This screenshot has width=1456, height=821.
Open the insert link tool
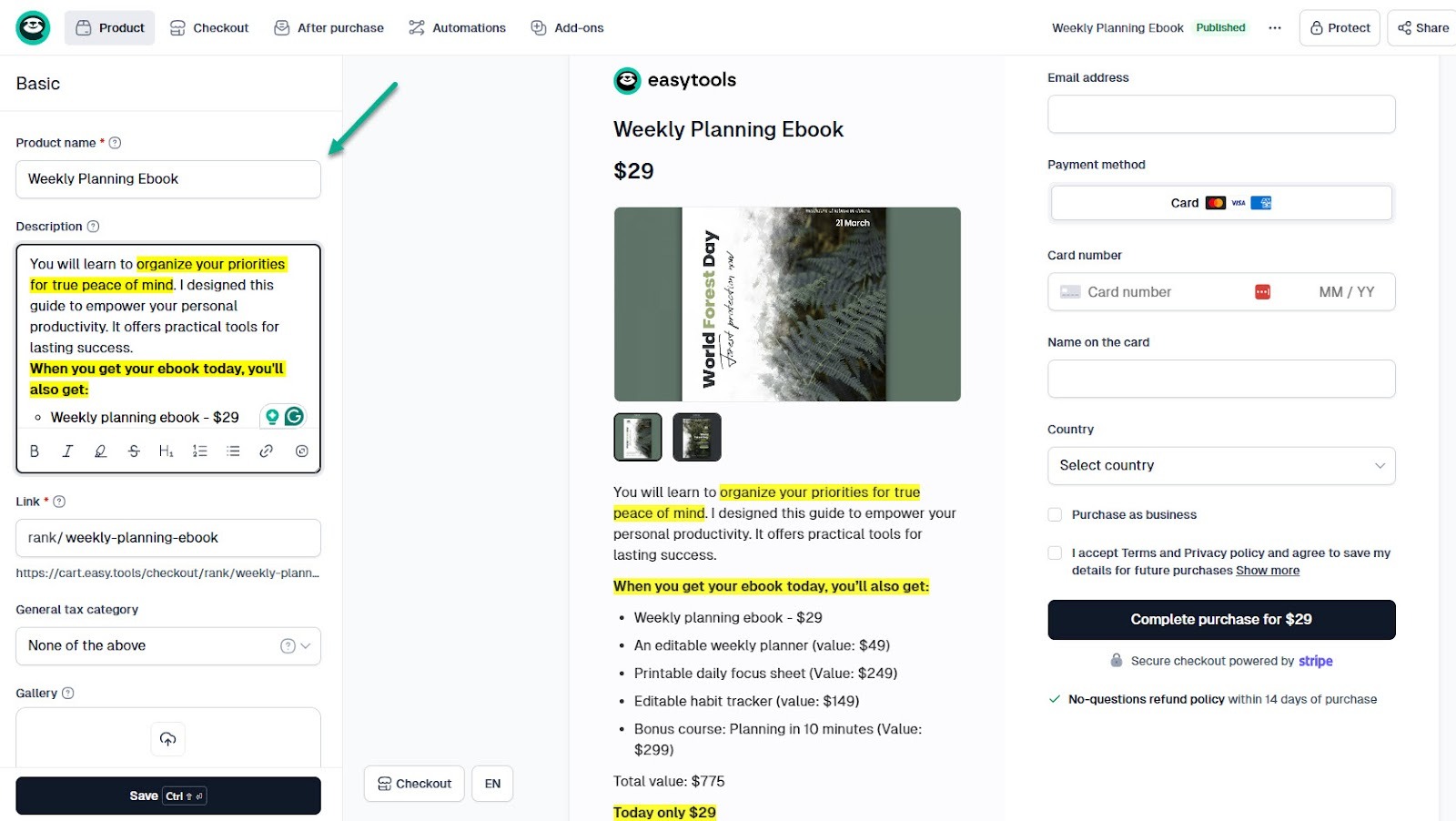265,451
